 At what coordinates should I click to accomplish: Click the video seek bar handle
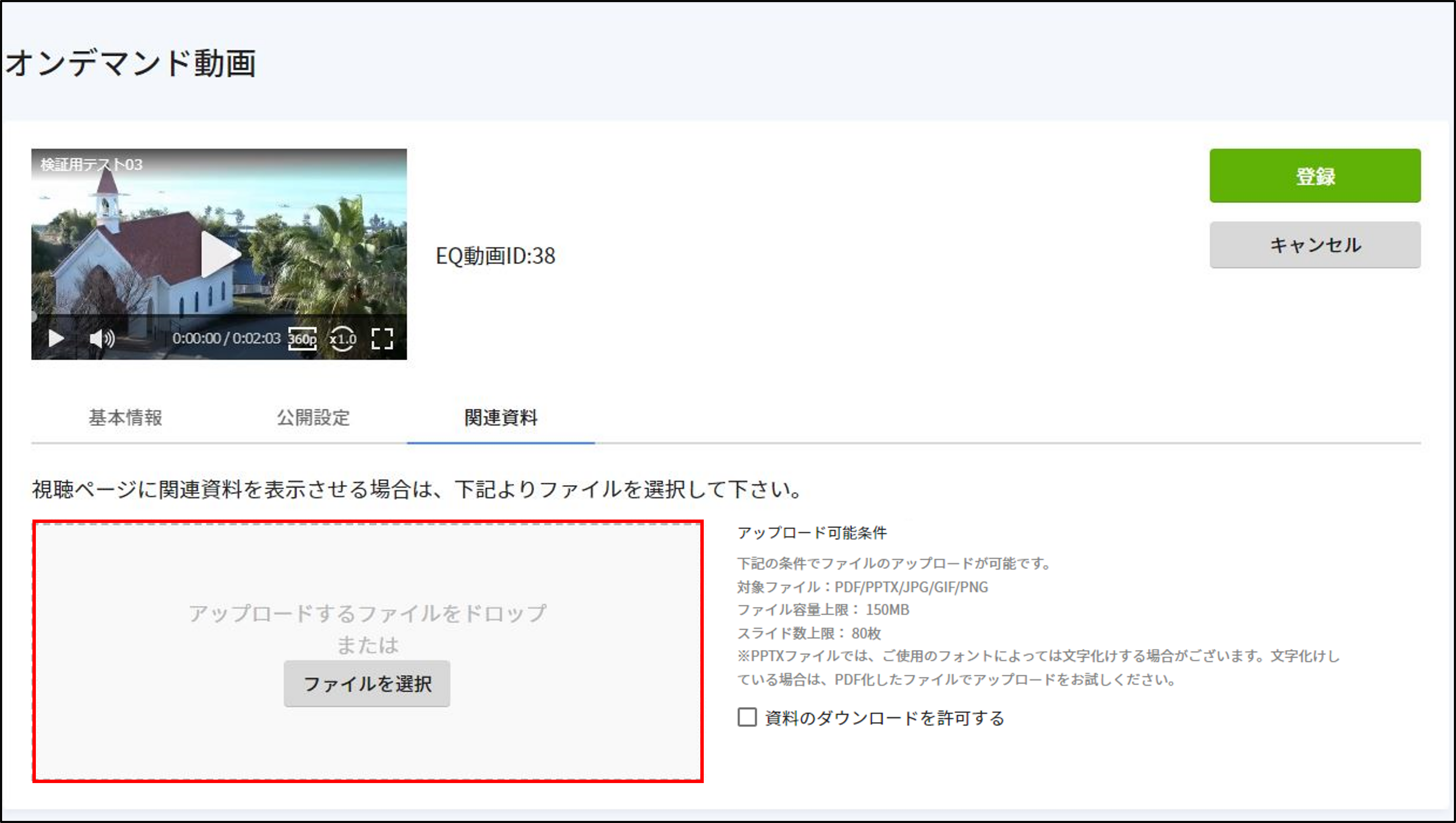(x=33, y=316)
